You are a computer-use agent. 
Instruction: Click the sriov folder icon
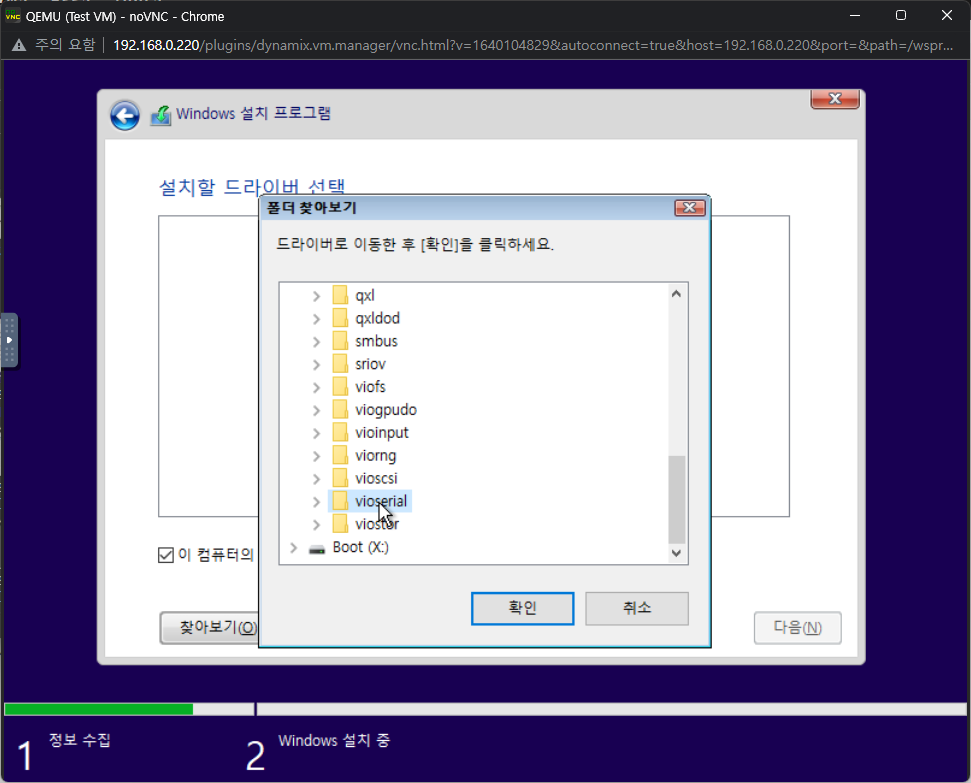pyautogui.click(x=340, y=364)
